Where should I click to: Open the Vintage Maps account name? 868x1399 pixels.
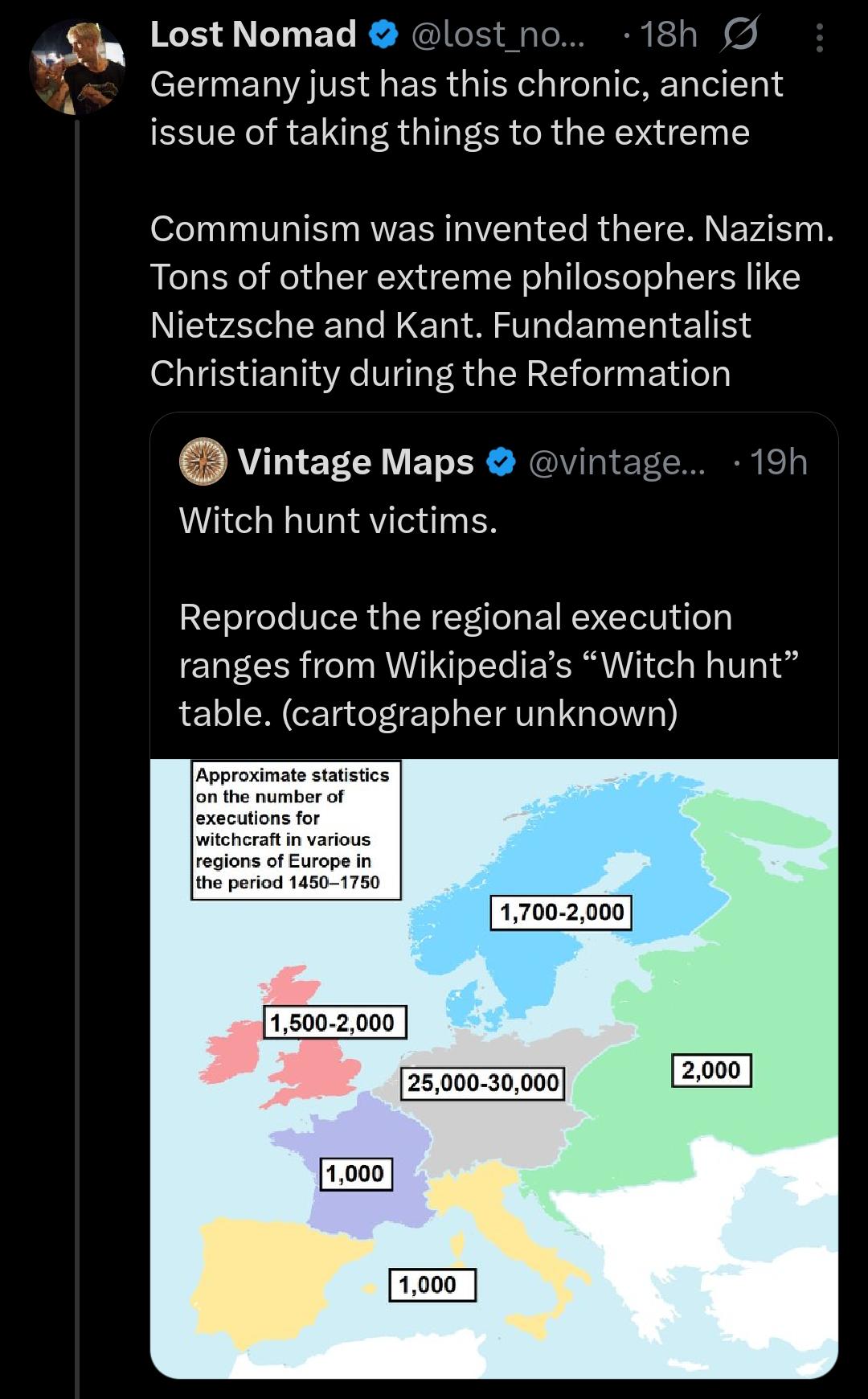pyautogui.click(x=355, y=462)
